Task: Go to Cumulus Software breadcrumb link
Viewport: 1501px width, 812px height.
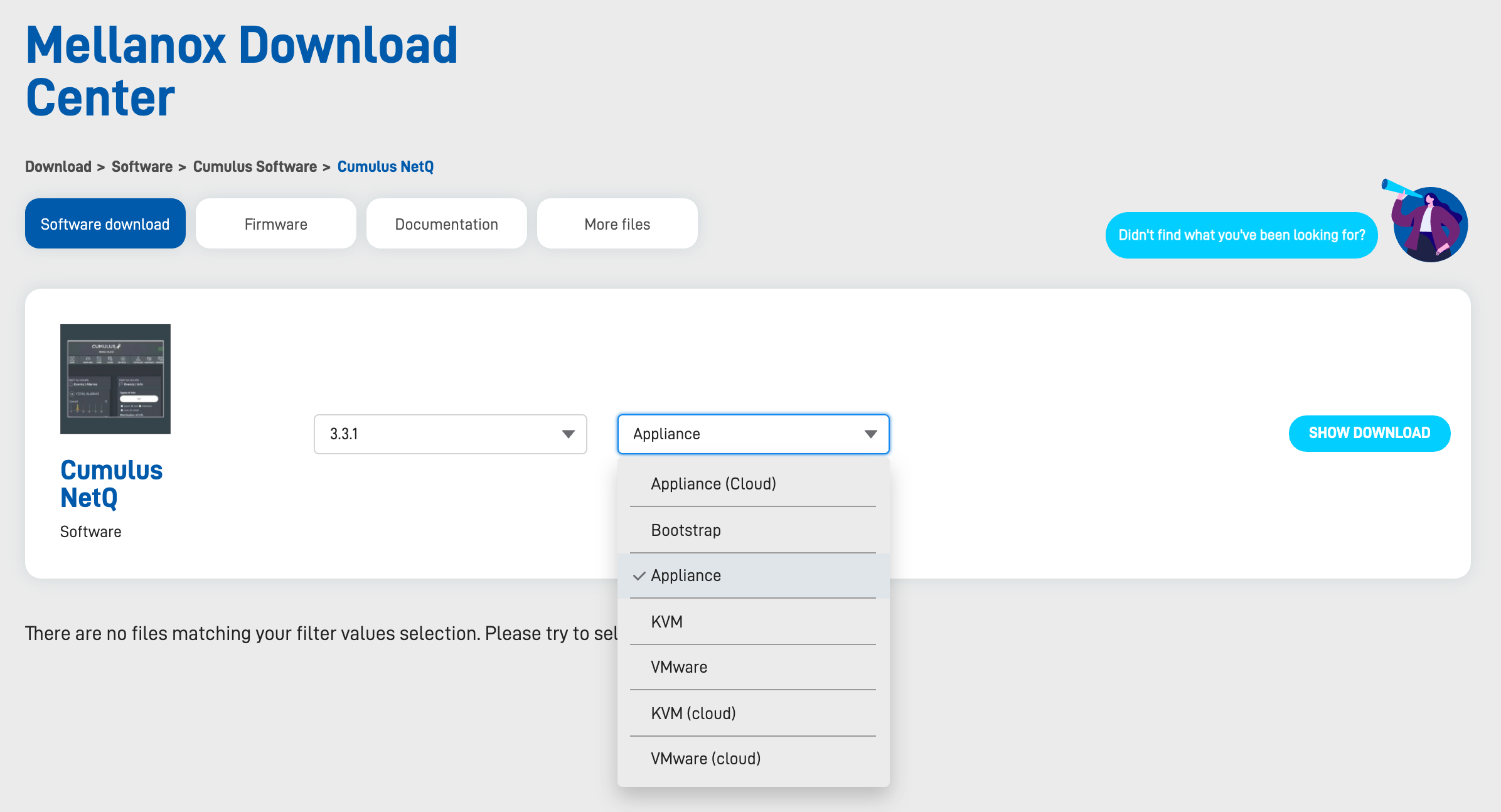Action: point(255,167)
